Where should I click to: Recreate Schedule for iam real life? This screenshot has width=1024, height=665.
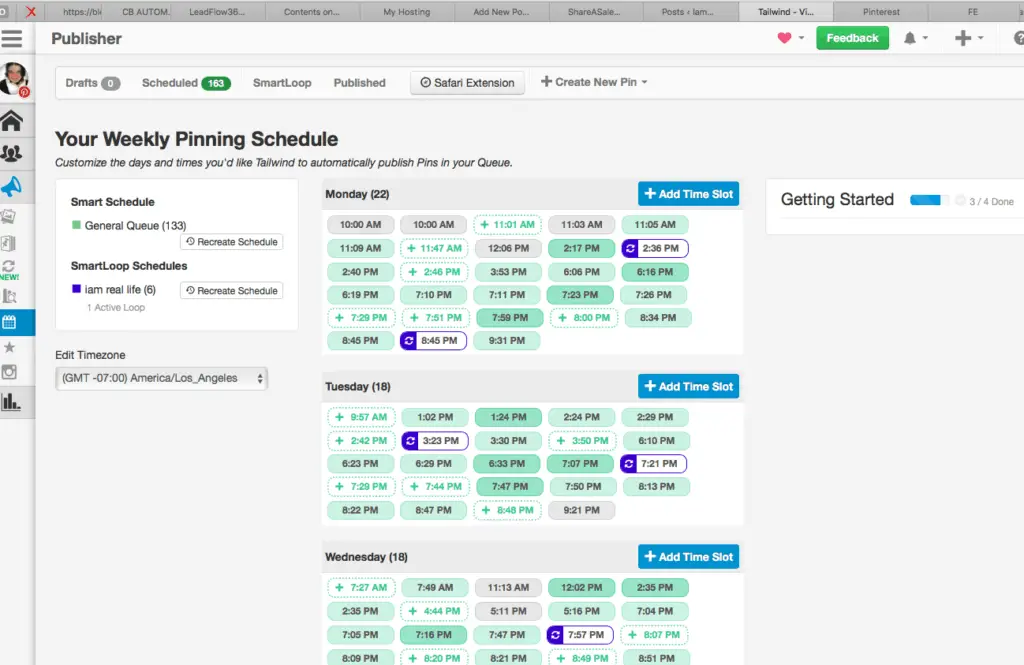click(232, 291)
